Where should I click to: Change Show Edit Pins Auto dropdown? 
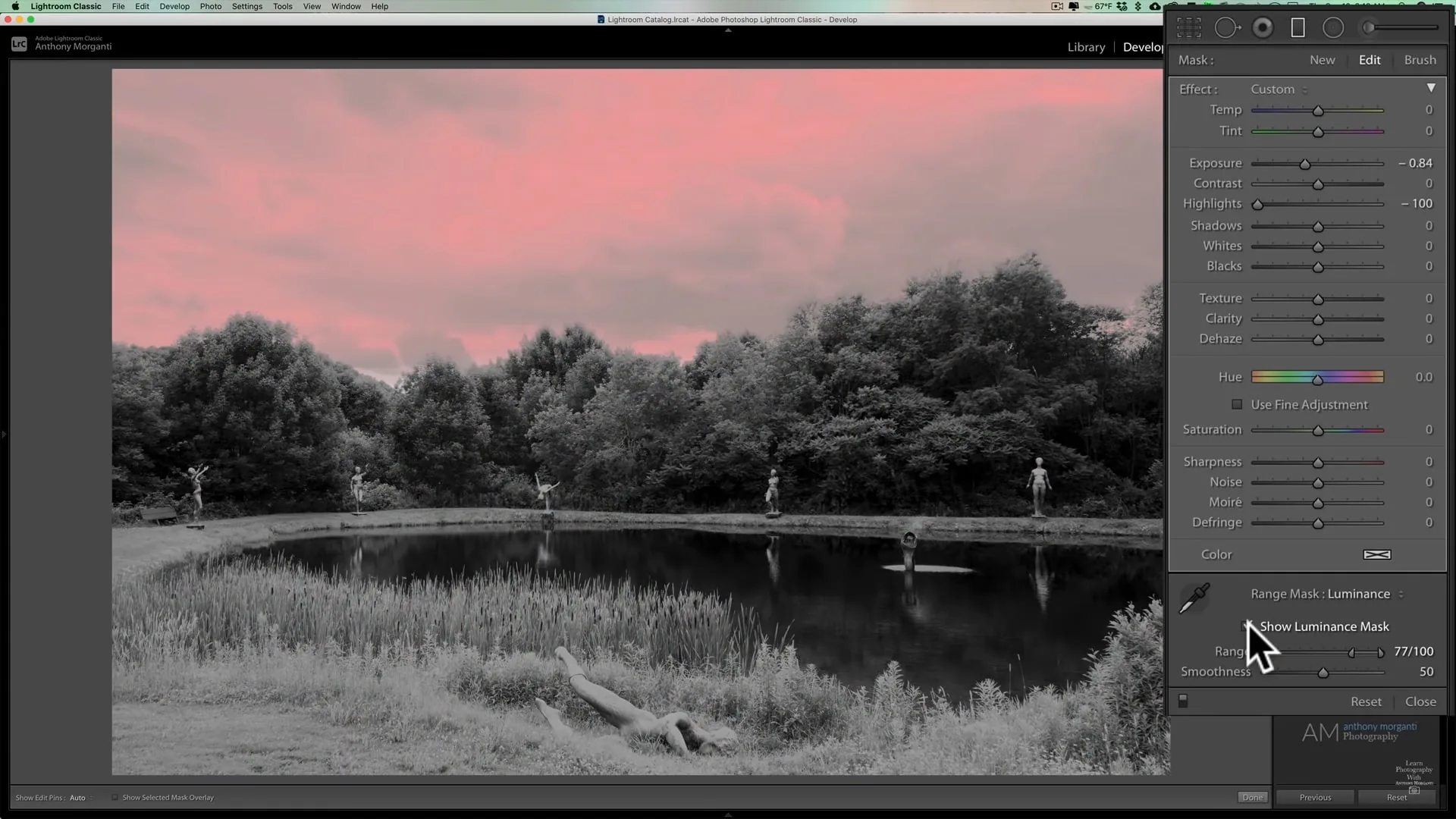pos(81,798)
